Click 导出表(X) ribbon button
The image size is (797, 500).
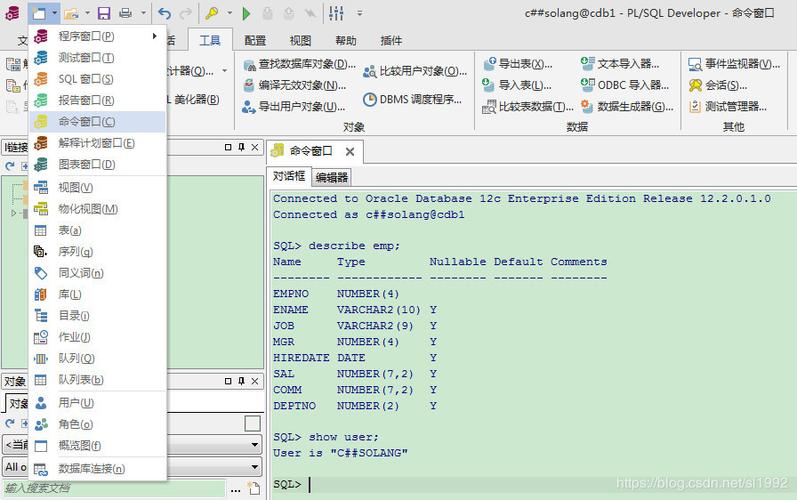pyautogui.click(x=518, y=64)
